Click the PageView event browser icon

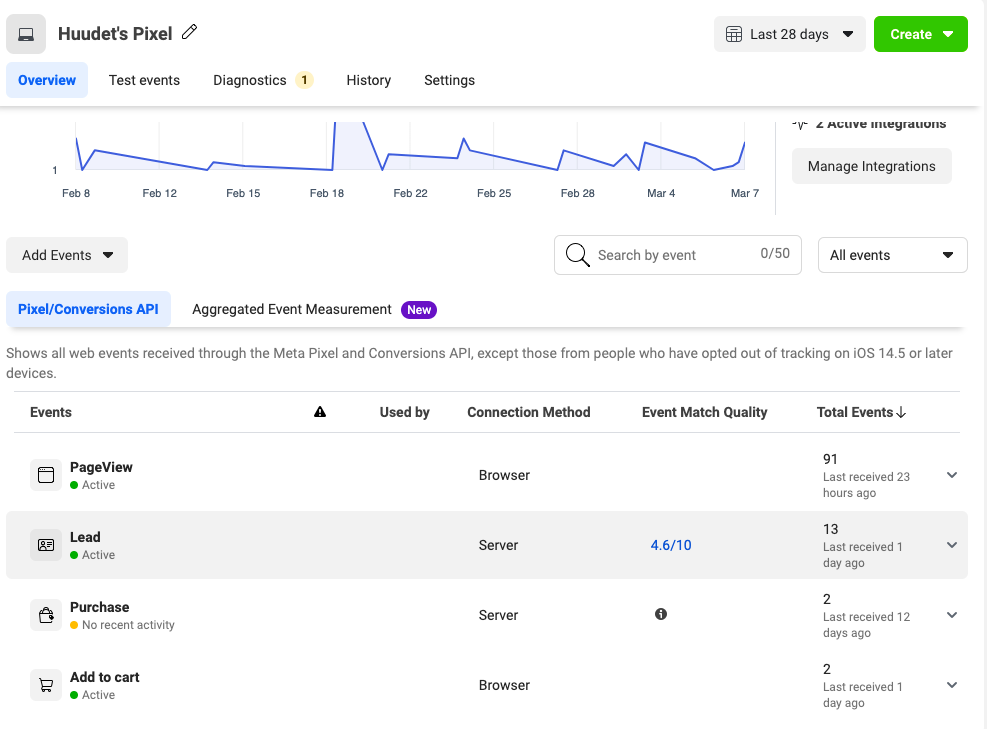coord(46,475)
